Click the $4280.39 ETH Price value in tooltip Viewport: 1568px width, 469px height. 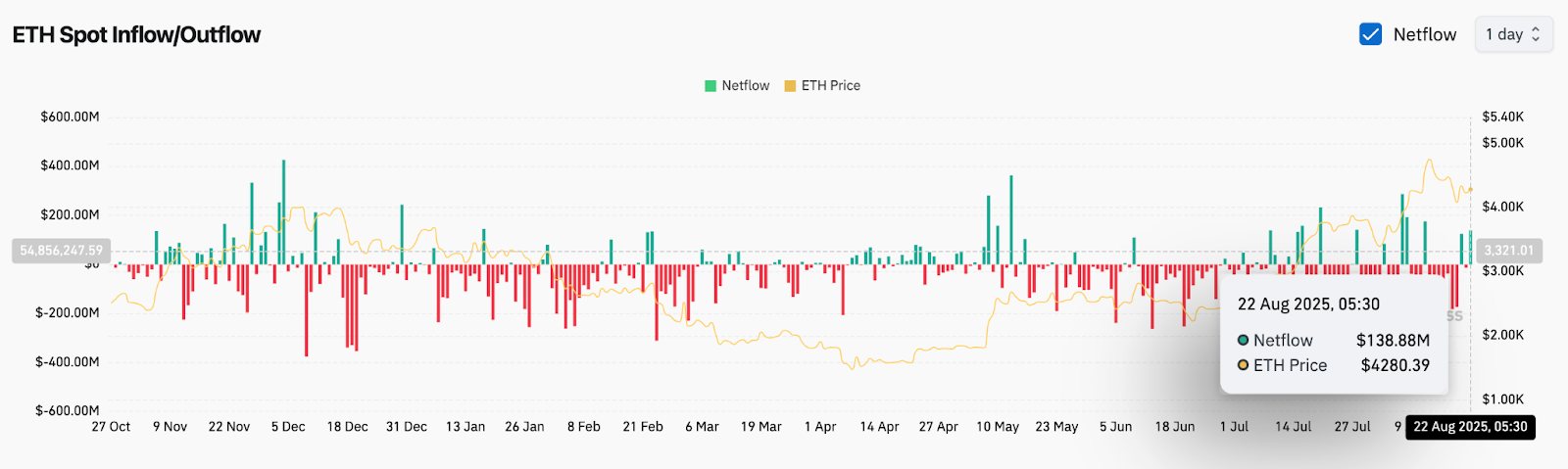pos(1395,365)
